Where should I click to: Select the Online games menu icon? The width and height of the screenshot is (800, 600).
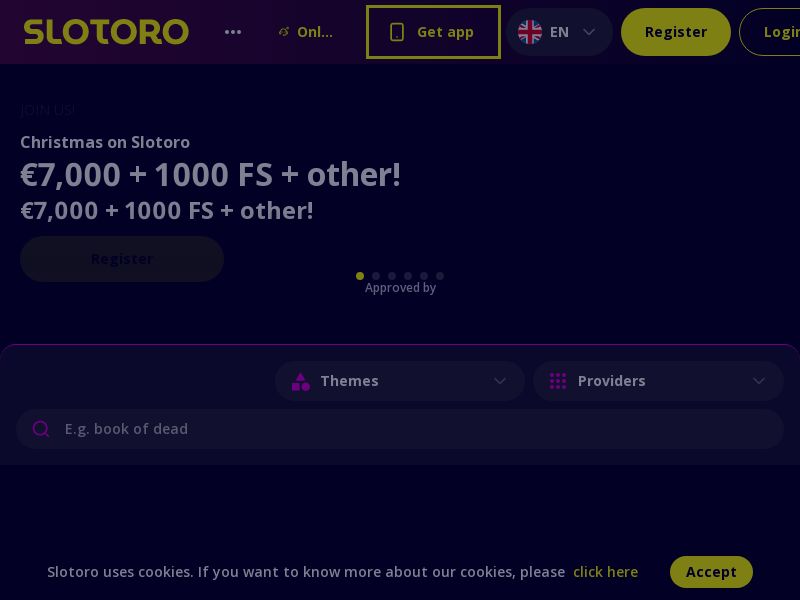[x=284, y=32]
